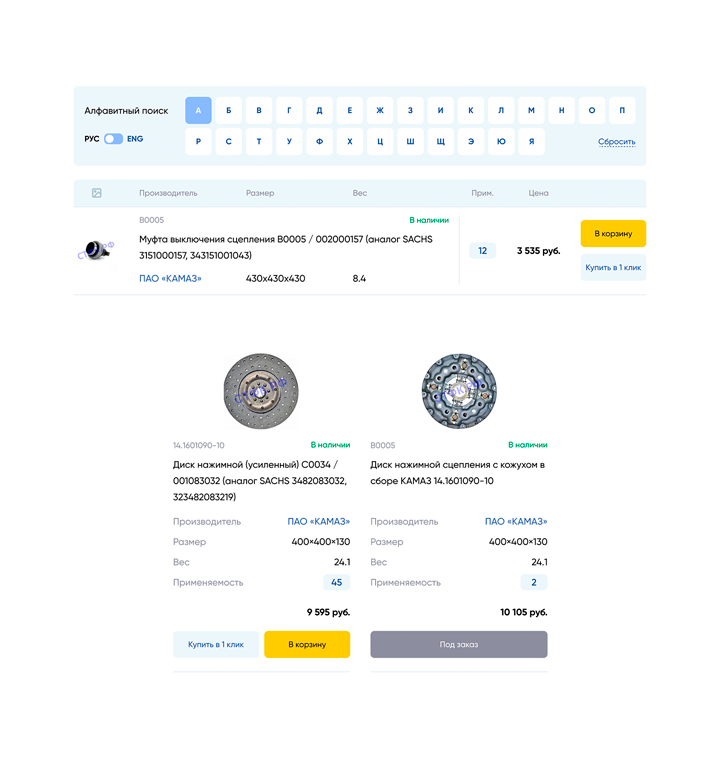Click applicability badge 45
The image size is (720, 766).
(336, 582)
